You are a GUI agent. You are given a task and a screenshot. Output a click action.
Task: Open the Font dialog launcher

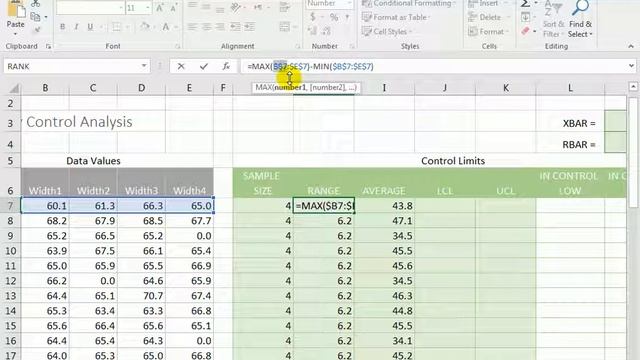coord(178,47)
